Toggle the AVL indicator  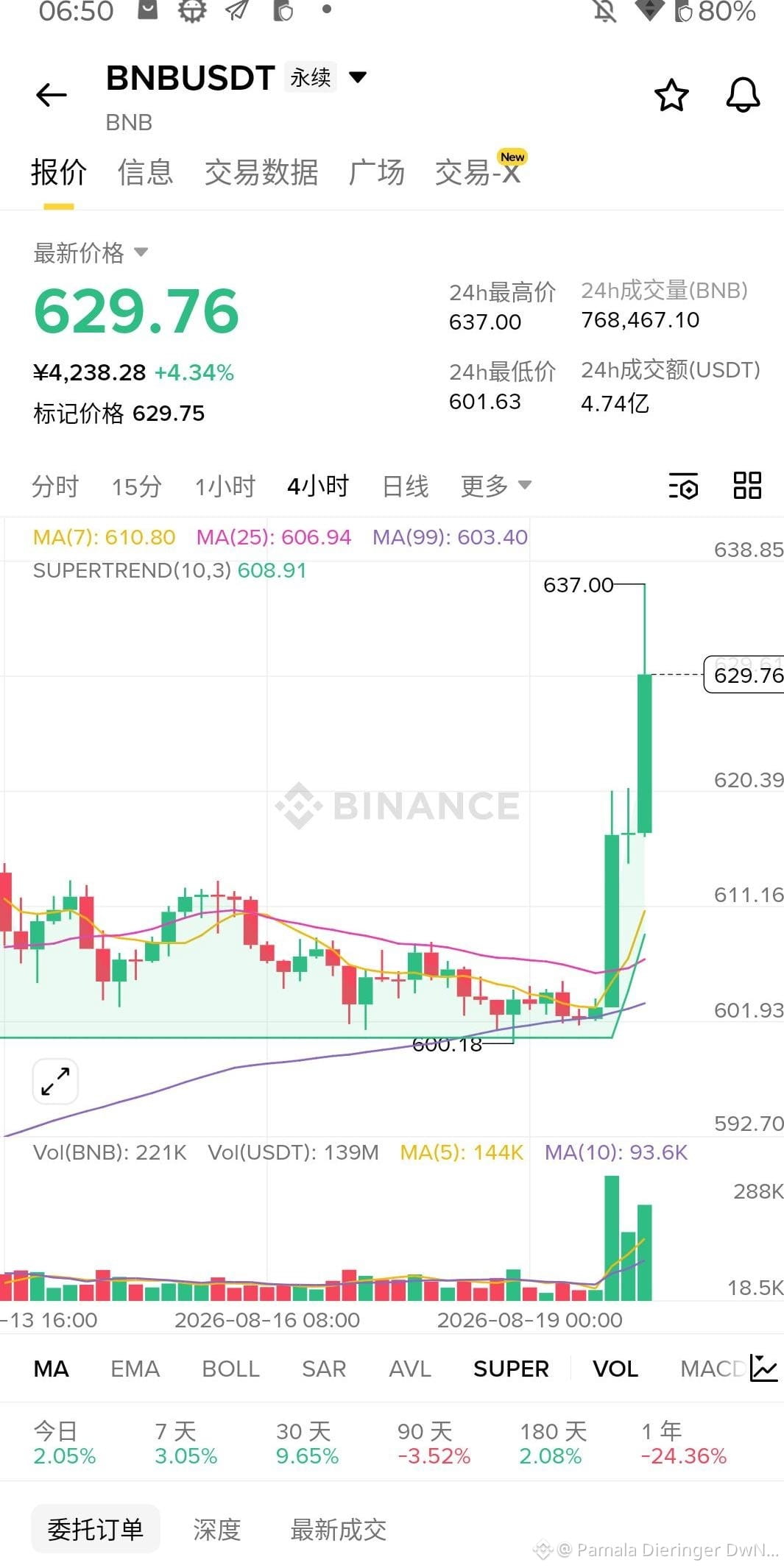[x=410, y=1369]
